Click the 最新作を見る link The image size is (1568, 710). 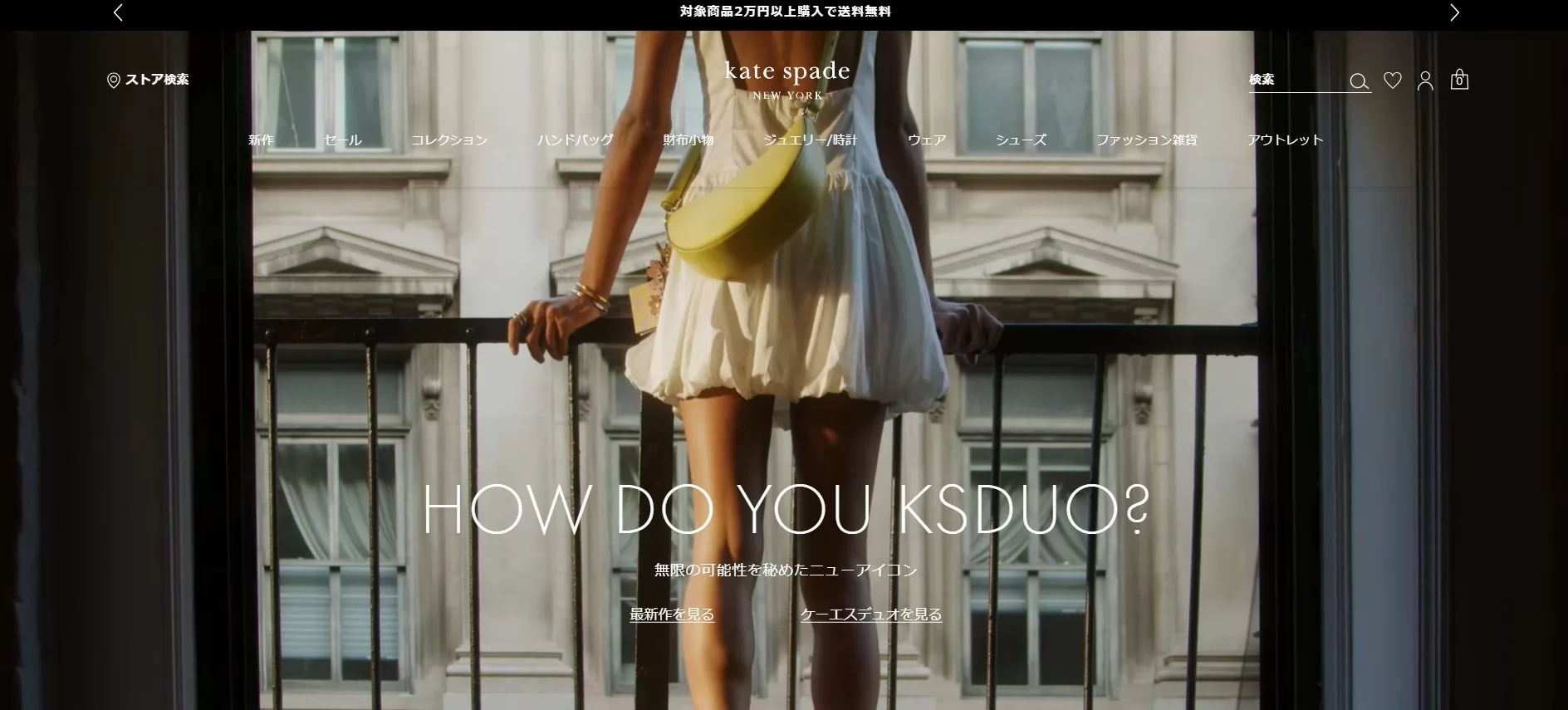pos(672,615)
